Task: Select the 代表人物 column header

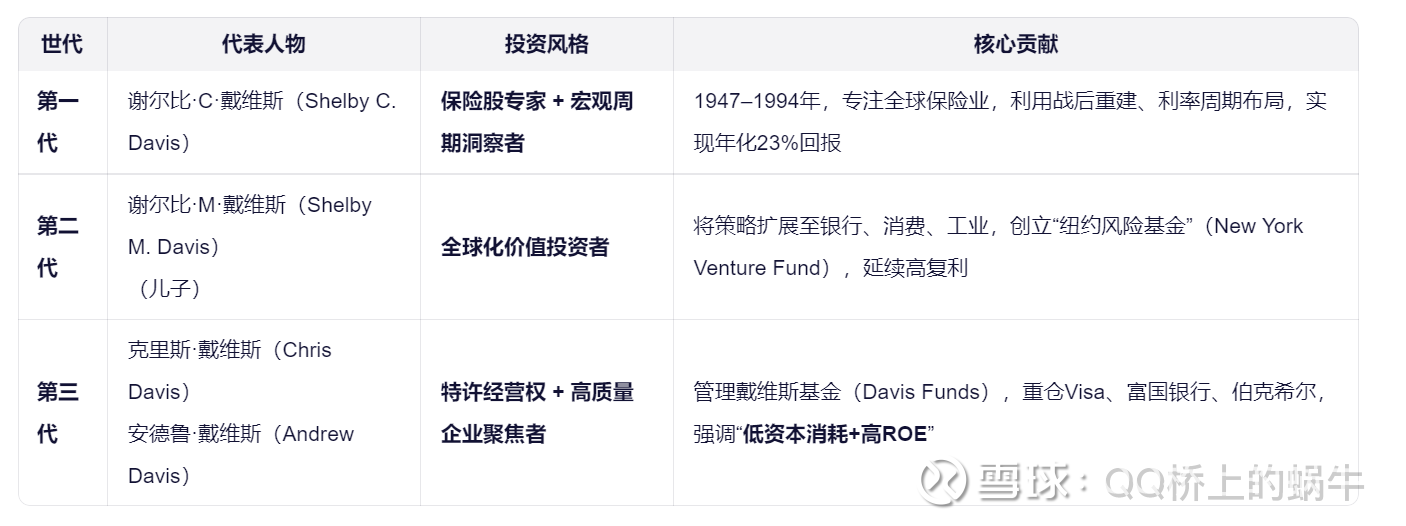Action: (263, 44)
